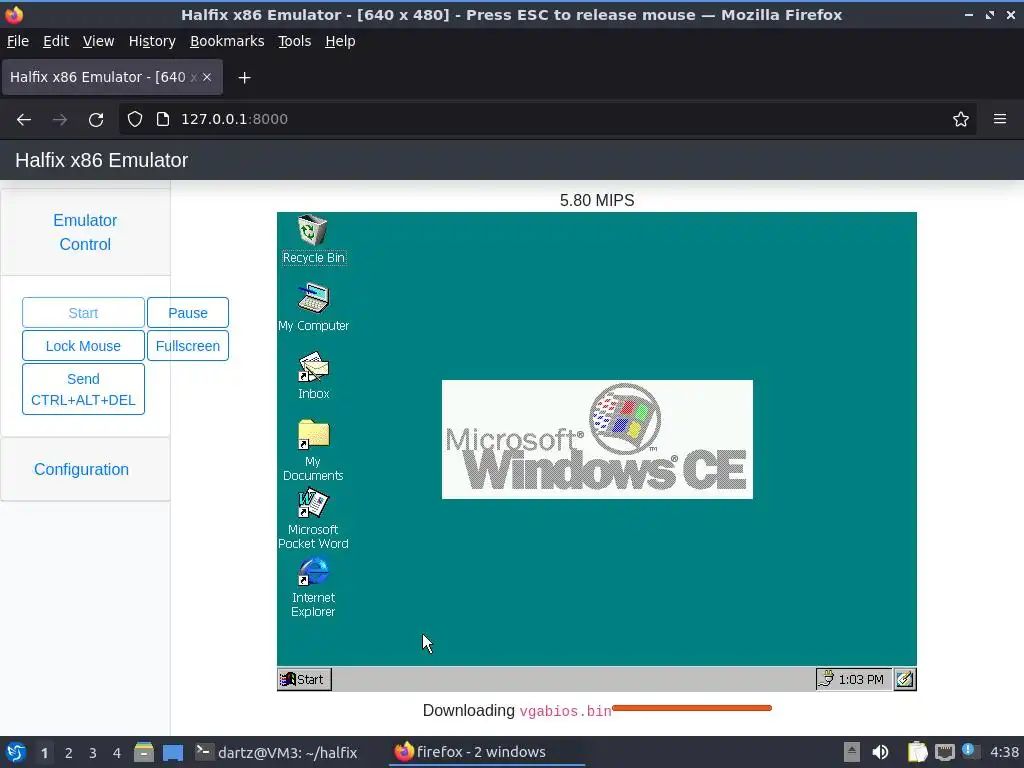This screenshot has height=768, width=1024.
Task: Click the Windows CE logo wallpaper
Action: [597, 440]
